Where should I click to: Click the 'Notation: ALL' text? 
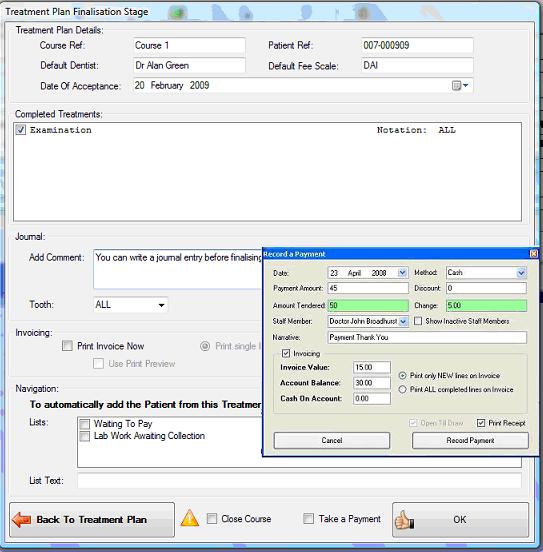(416, 130)
